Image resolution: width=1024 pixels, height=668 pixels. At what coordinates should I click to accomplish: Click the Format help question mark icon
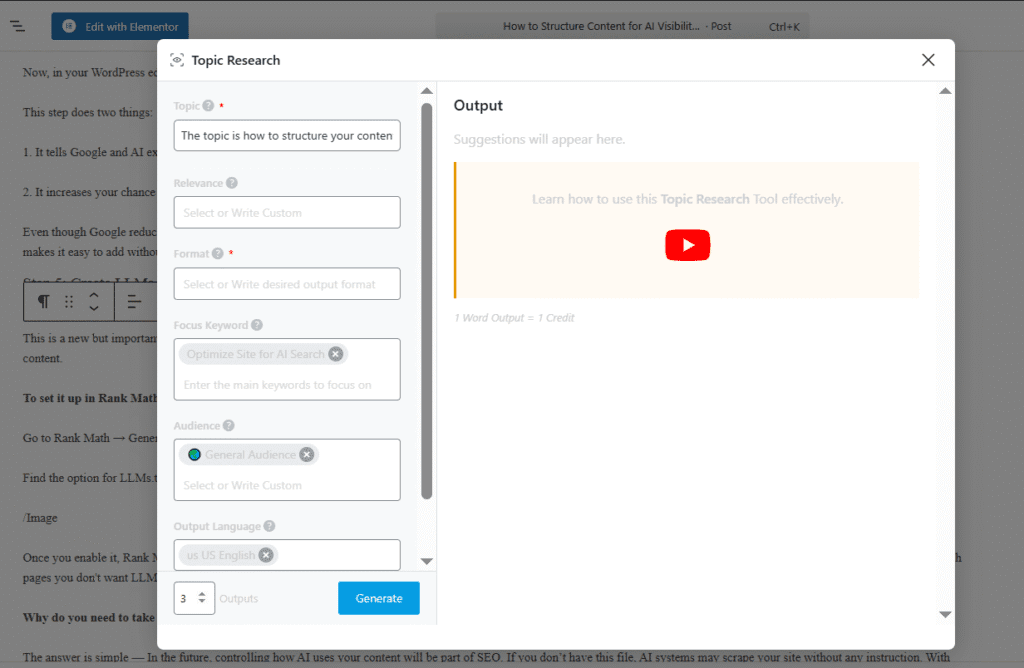217,254
